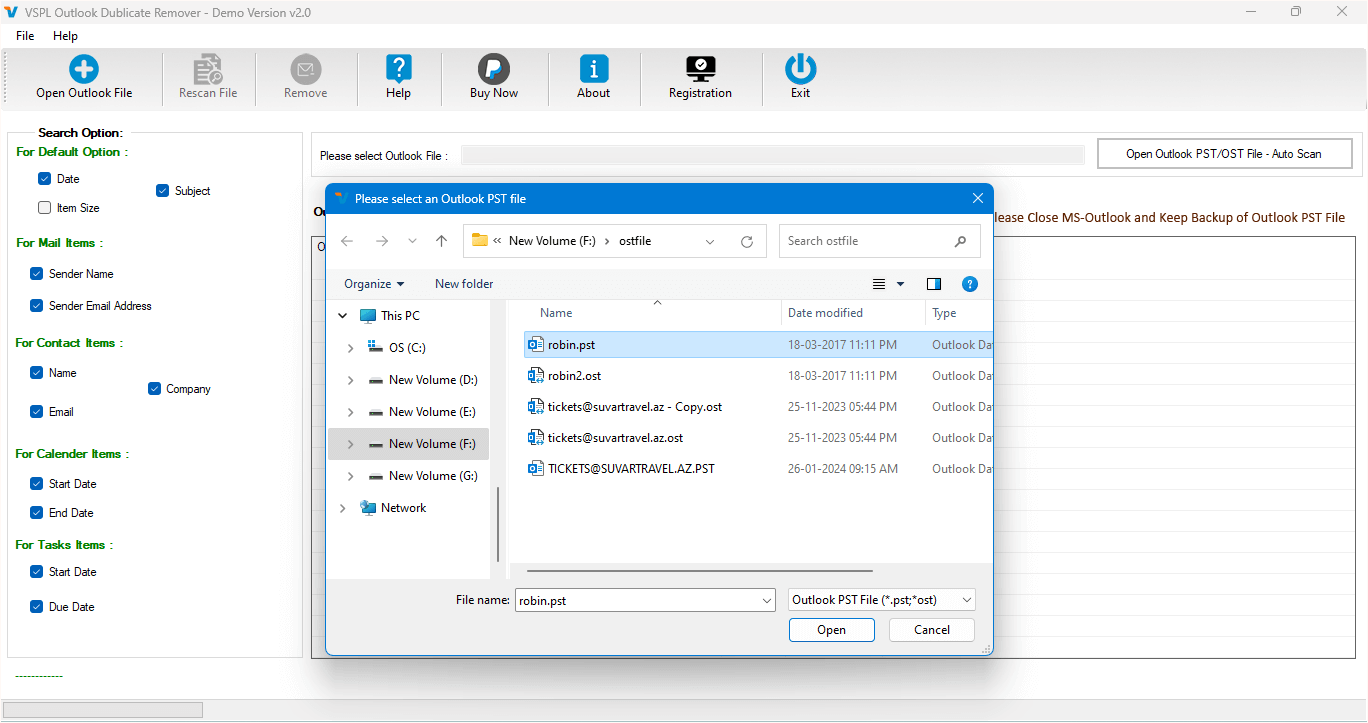Screen dimensions: 1368x723
Task: Click the tickets@suvartravel.az.ost file icon
Action: pyautogui.click(x=536, y=438)
